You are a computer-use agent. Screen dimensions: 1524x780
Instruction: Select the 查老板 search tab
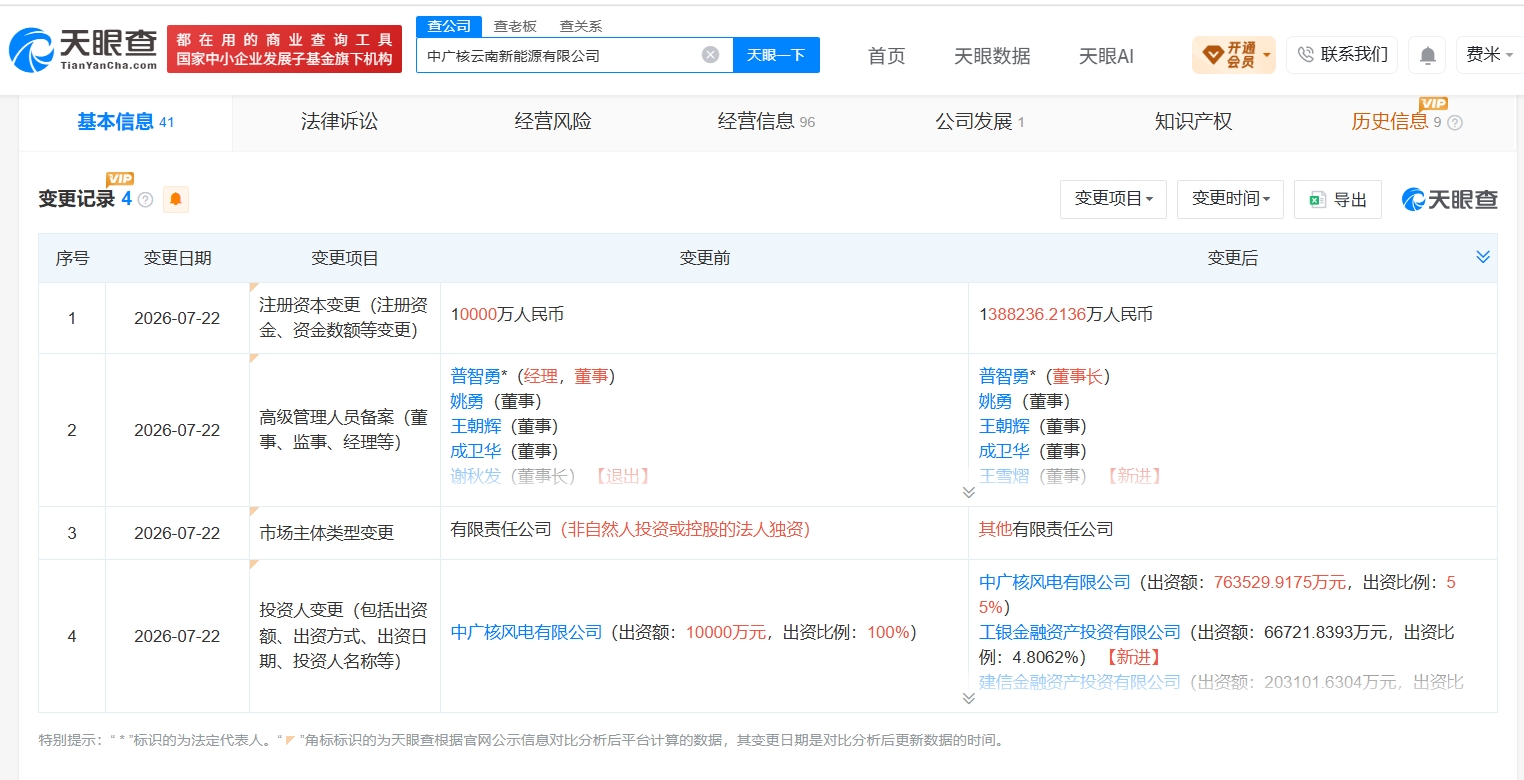515,27
